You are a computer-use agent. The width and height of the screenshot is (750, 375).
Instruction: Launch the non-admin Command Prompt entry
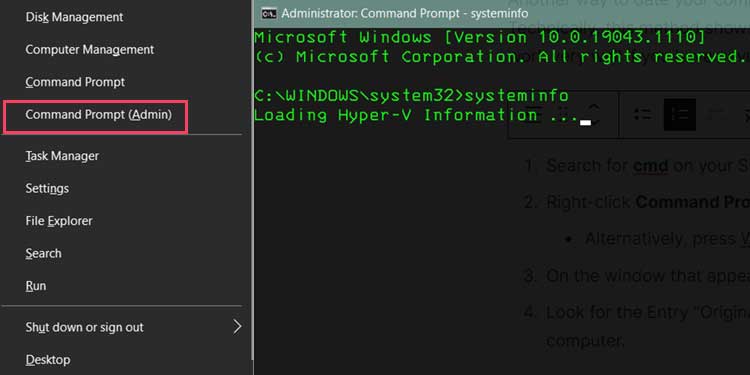pos(75,82)
